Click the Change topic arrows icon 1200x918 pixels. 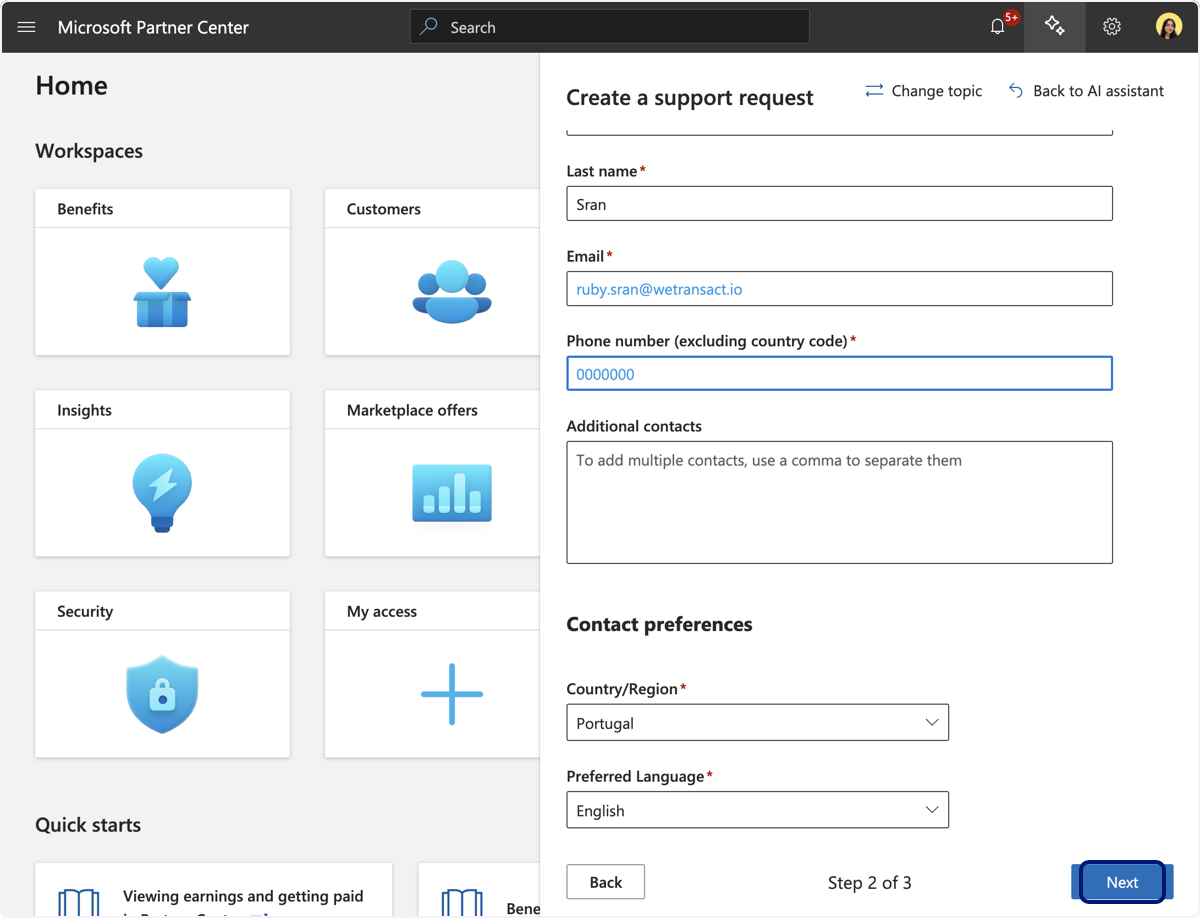[874, 91]
